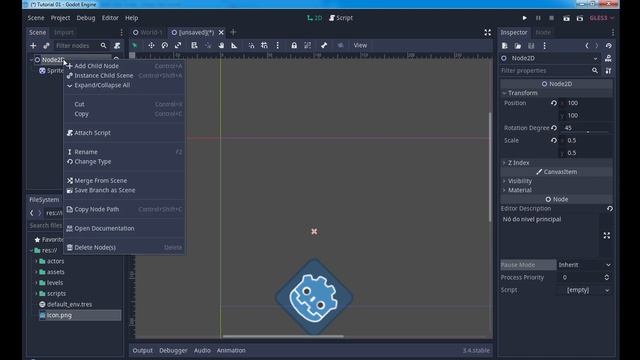Stop the running scene

click(551, 18)
